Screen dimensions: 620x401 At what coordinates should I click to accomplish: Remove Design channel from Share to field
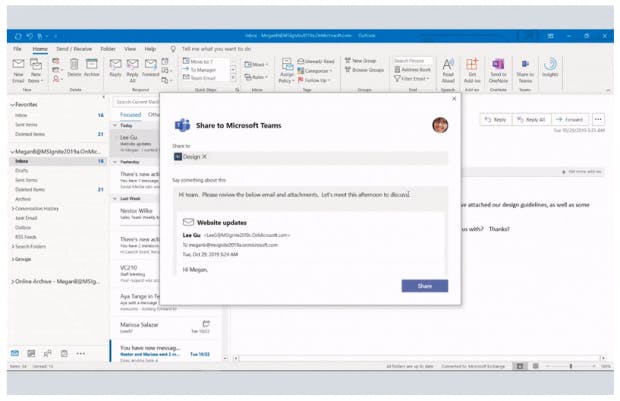click(204, 157)
